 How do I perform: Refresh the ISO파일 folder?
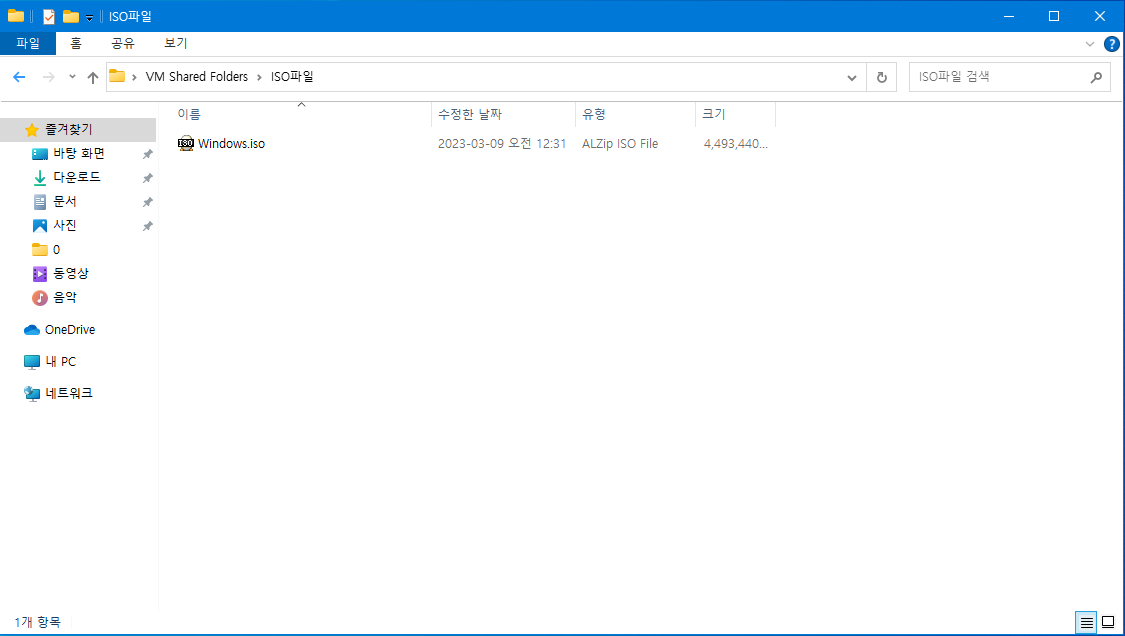[x=882, y=78]
